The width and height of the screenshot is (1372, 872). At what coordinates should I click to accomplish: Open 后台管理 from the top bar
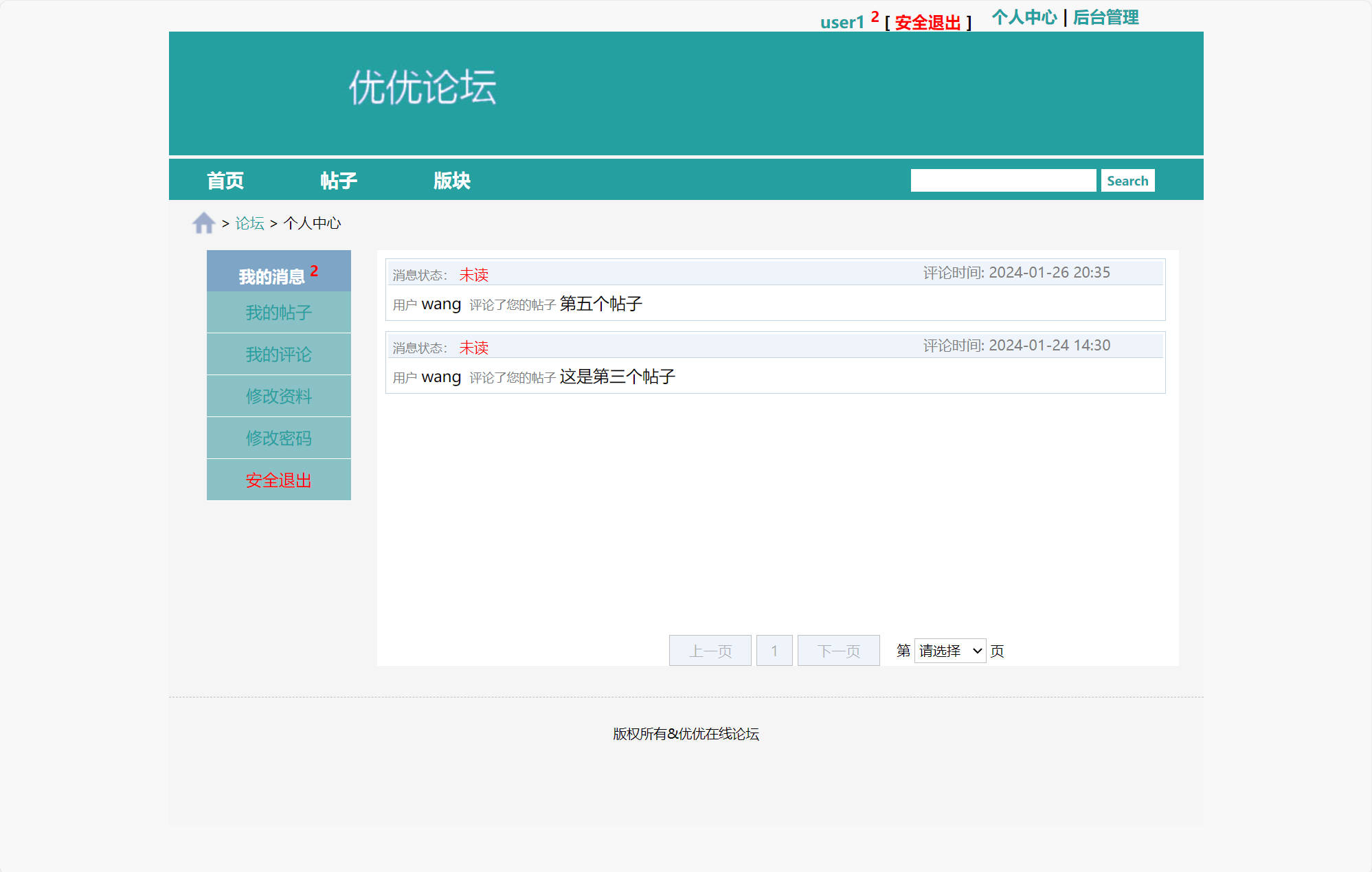(x=1103, y=17)
